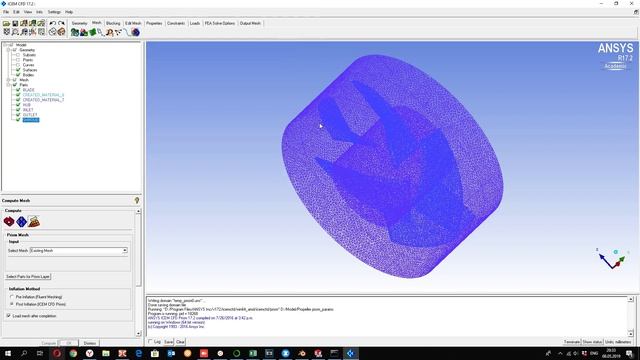Viewport: 640px width, 360px height.
Task: Switch to the Output Mesh tab
Action: click(x=250, y=23)
